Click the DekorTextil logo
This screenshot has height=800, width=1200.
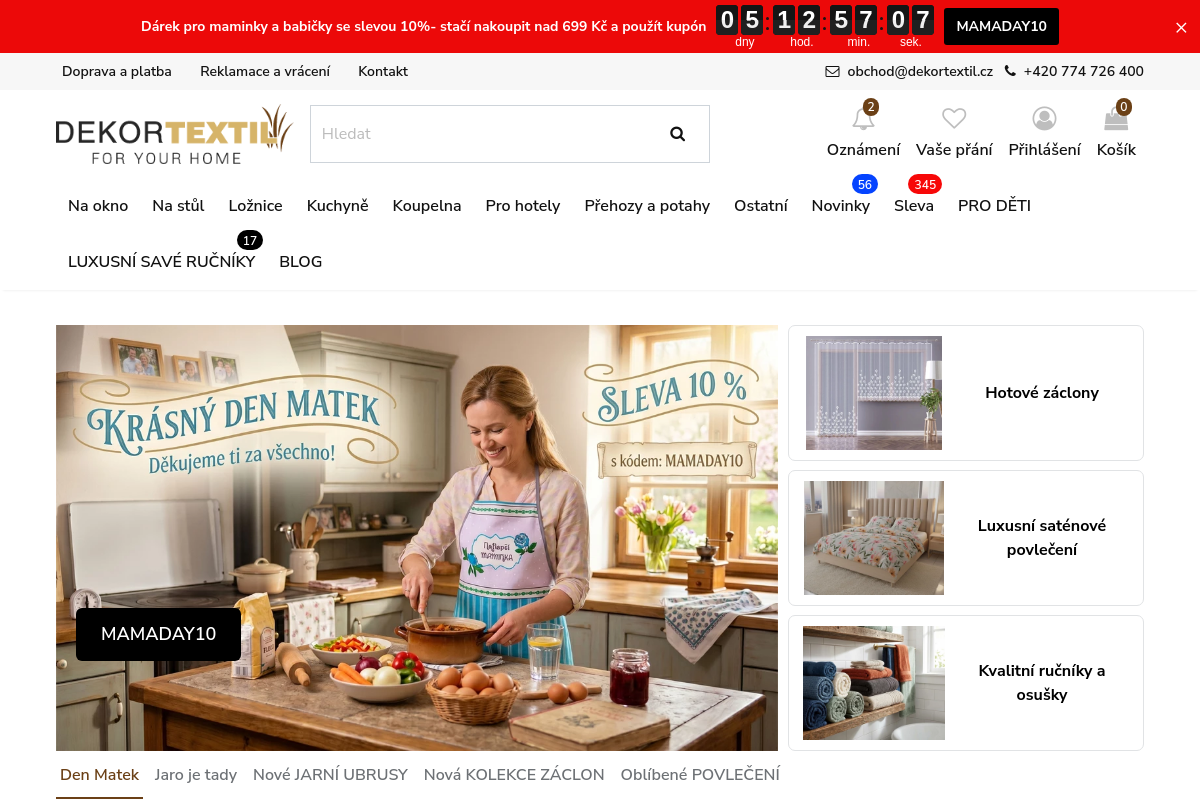[173, 135]
